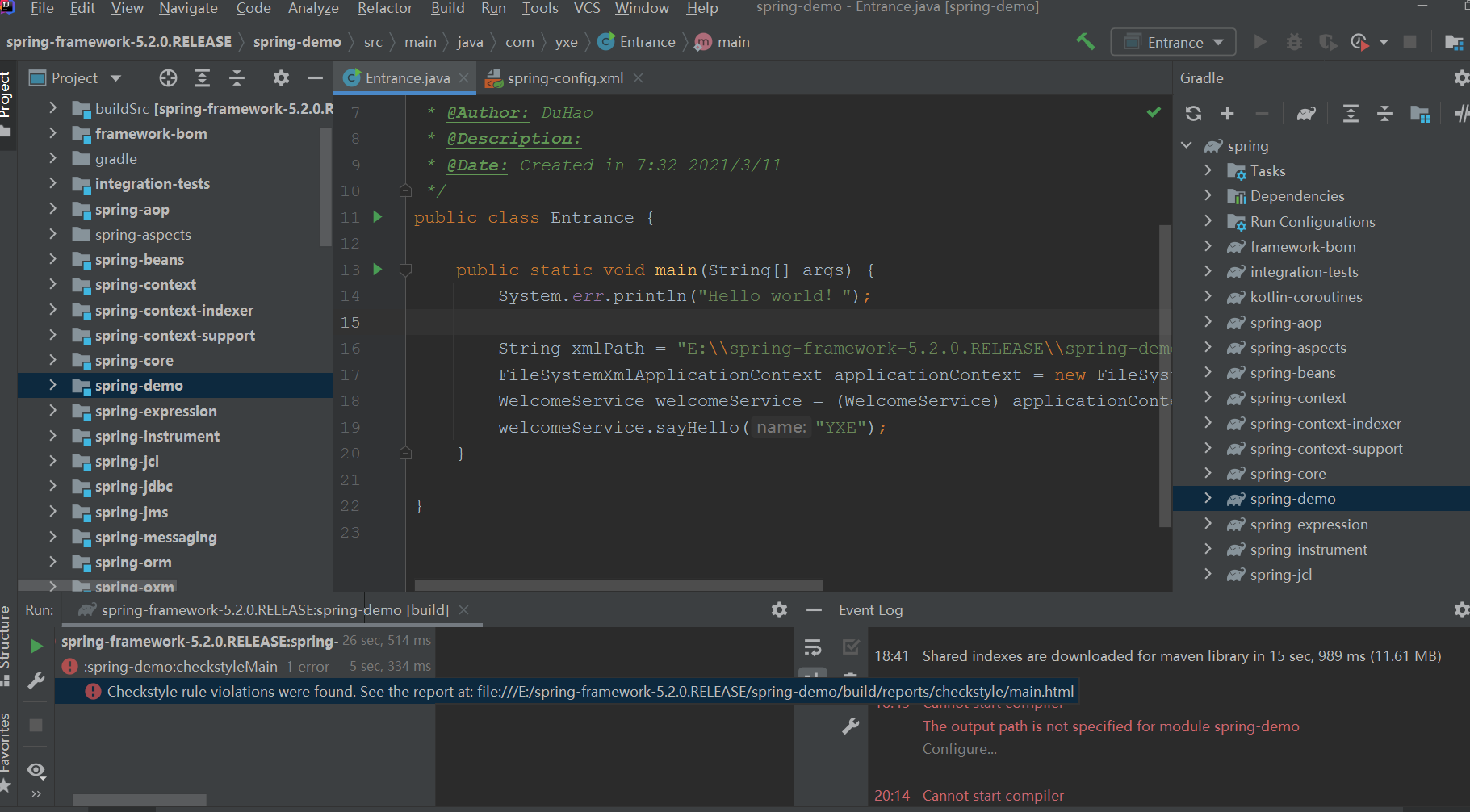Expand the spring-beans folder in Project tree
The image size is (1470, 812).
(x=52, y=259)
